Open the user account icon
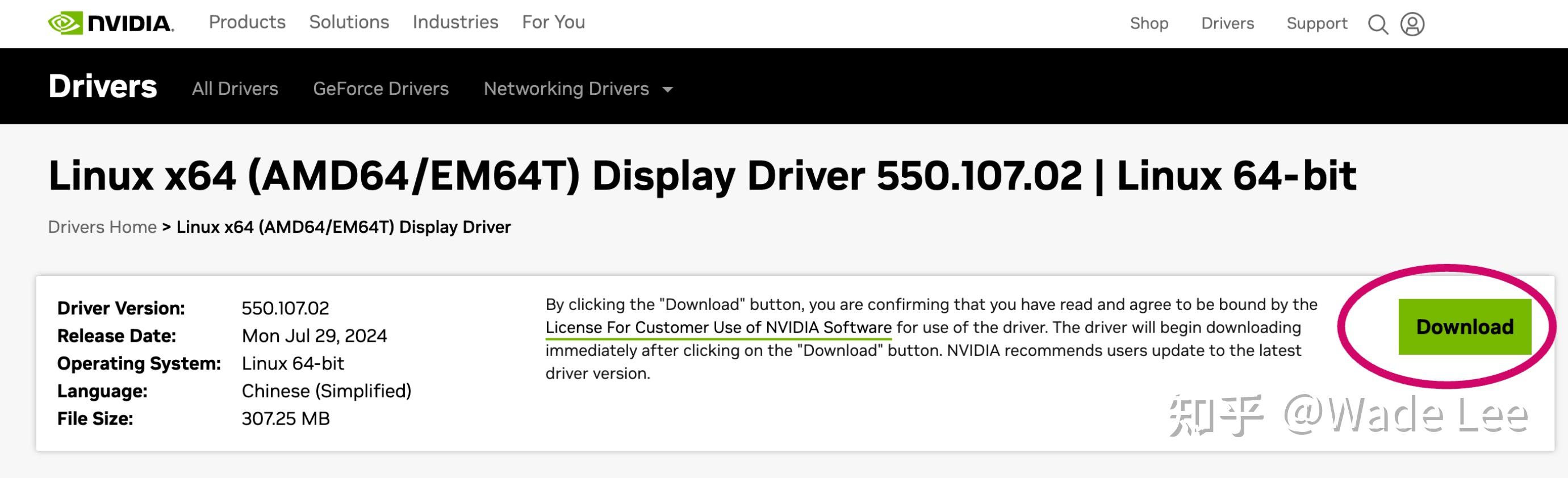Viewport: 1568px width, 478px height. click(1412, 24)
